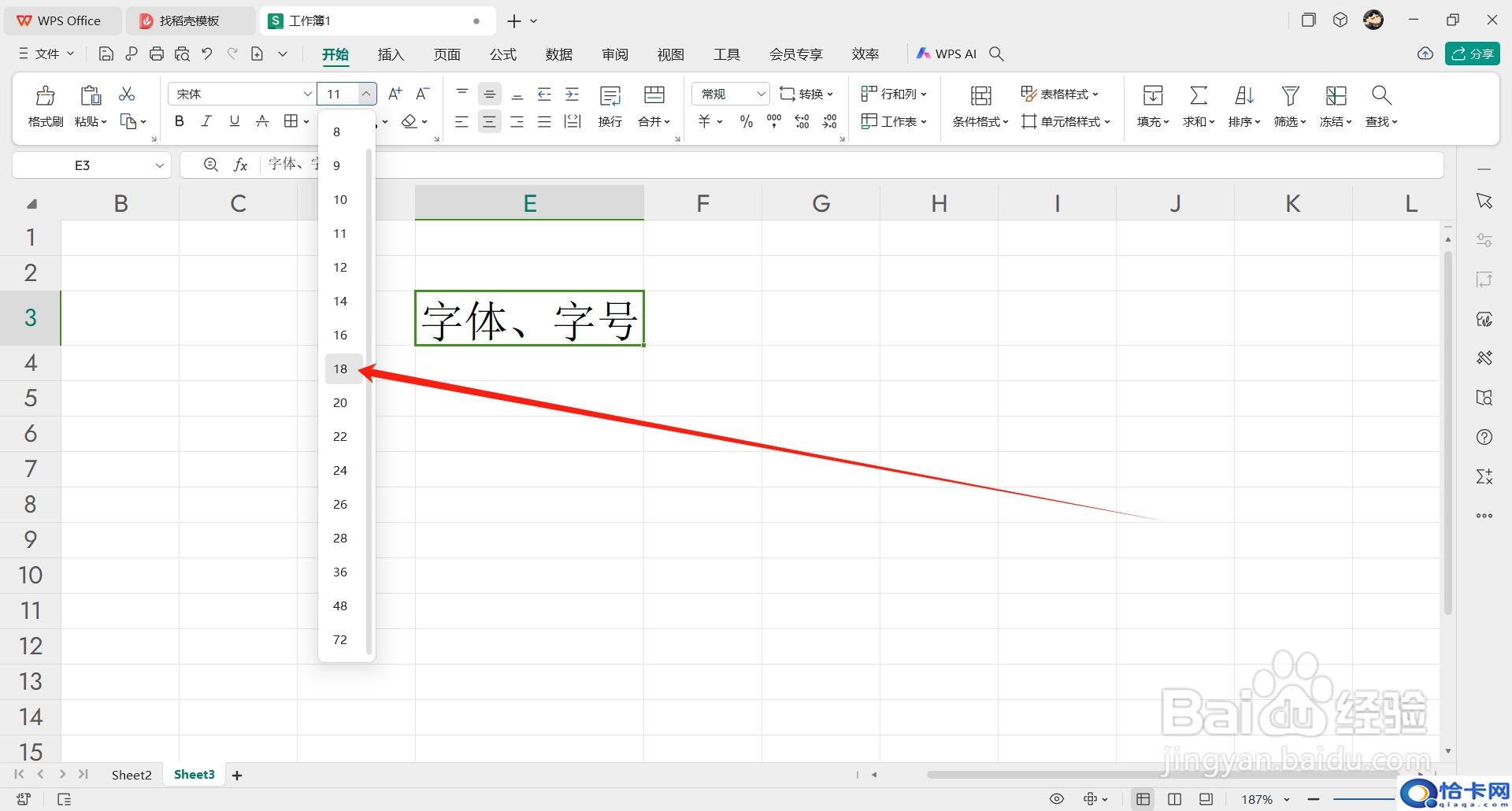Switch to the 视图 View tab
Image resolution: width=1512 pixels, height=811 pixels.
(x=670, y=54)
